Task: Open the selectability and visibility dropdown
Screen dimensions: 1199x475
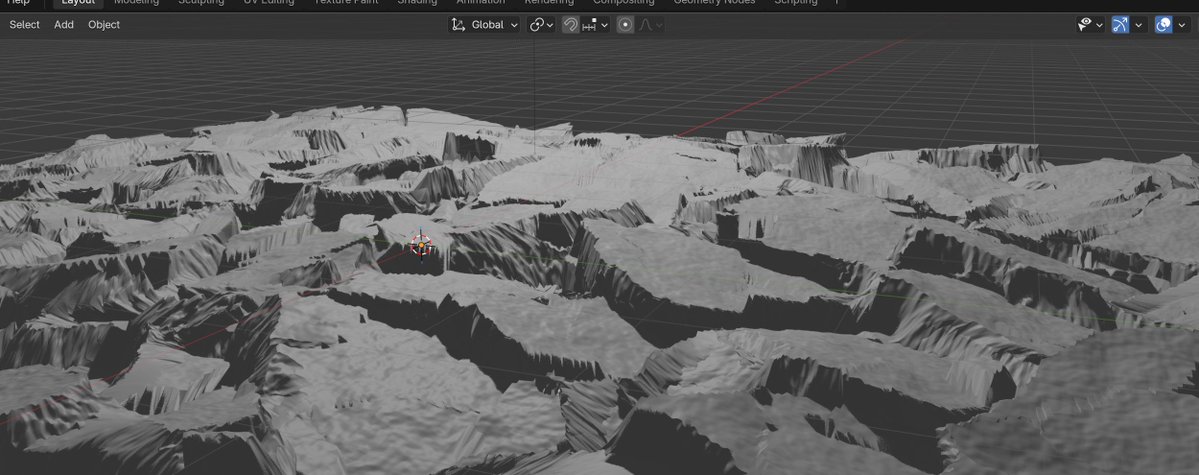Action: tap(1090, 24)
